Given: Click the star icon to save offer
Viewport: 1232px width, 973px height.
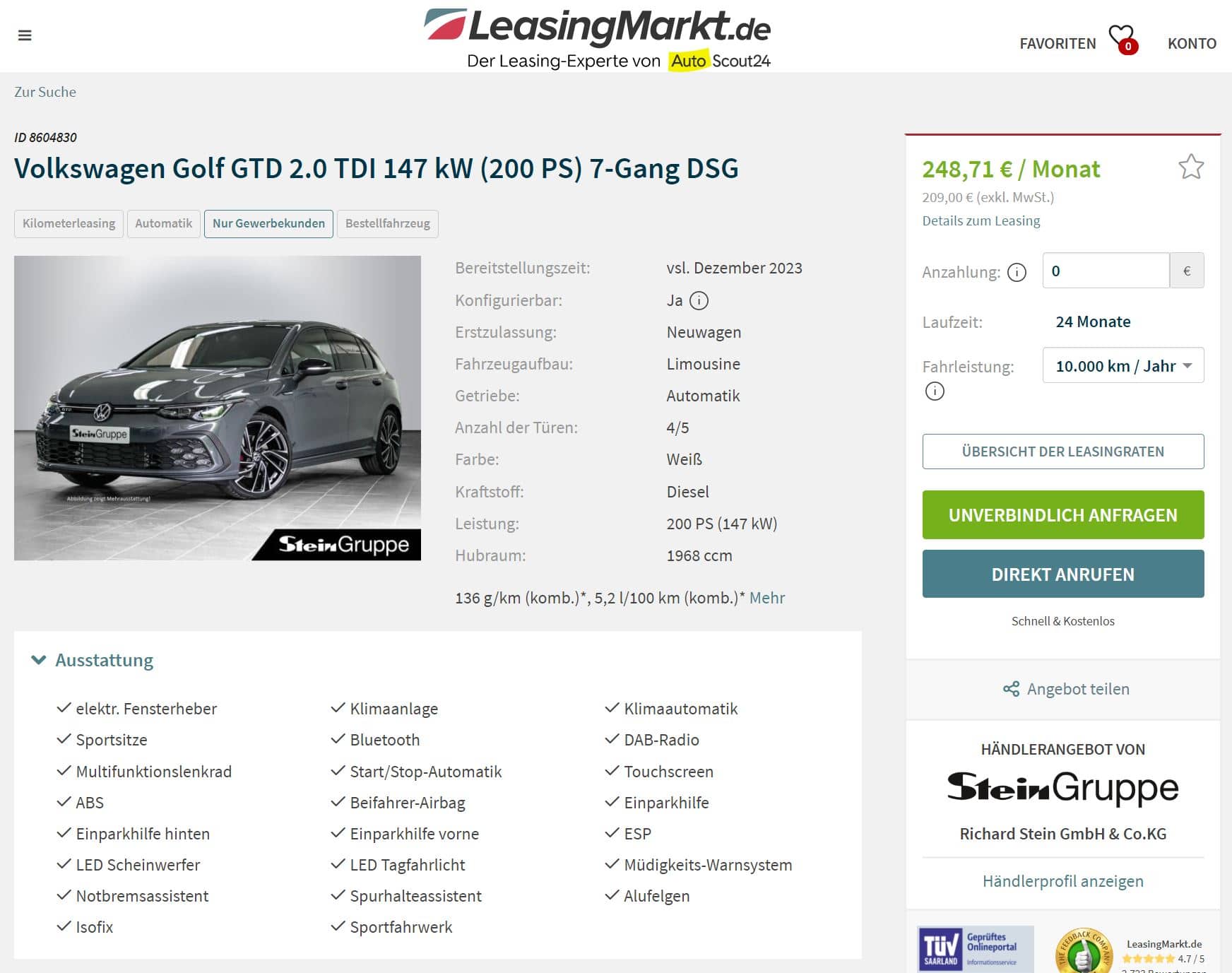Looking at the screenshot, I should 1190,167.
